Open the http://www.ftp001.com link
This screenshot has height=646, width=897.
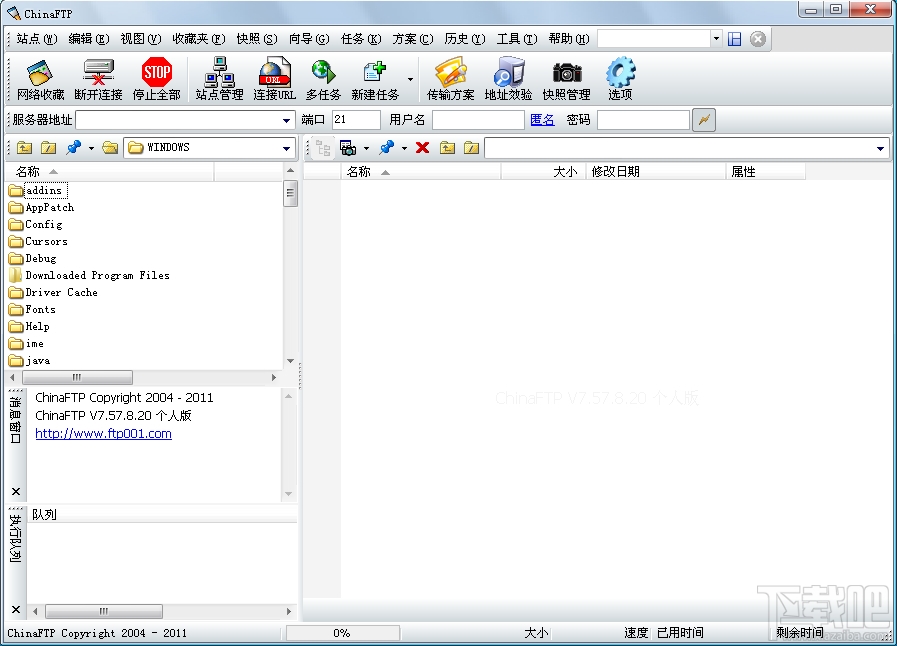(x=104, y=434)
